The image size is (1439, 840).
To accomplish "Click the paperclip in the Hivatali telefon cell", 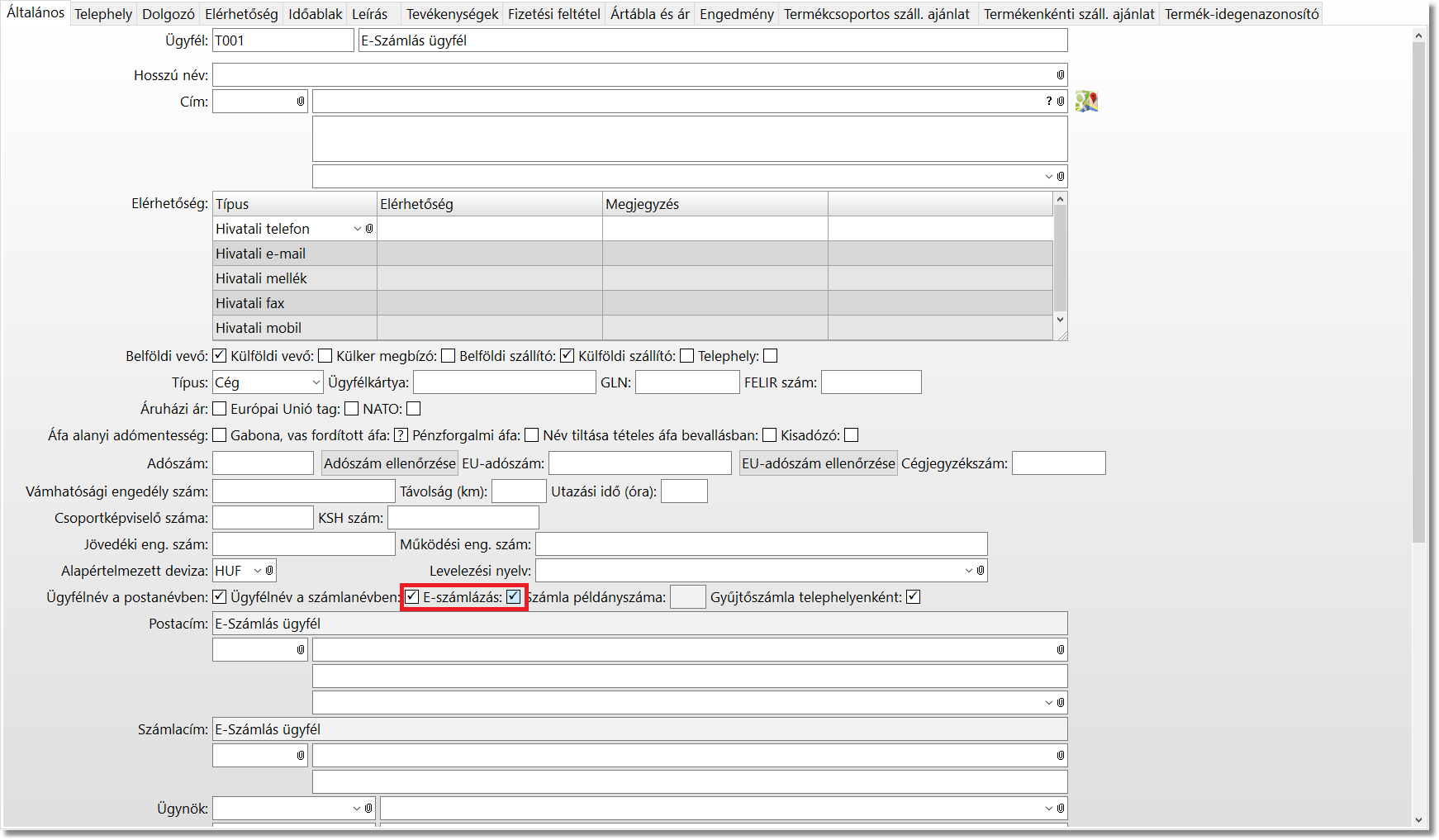I will 369,229.
